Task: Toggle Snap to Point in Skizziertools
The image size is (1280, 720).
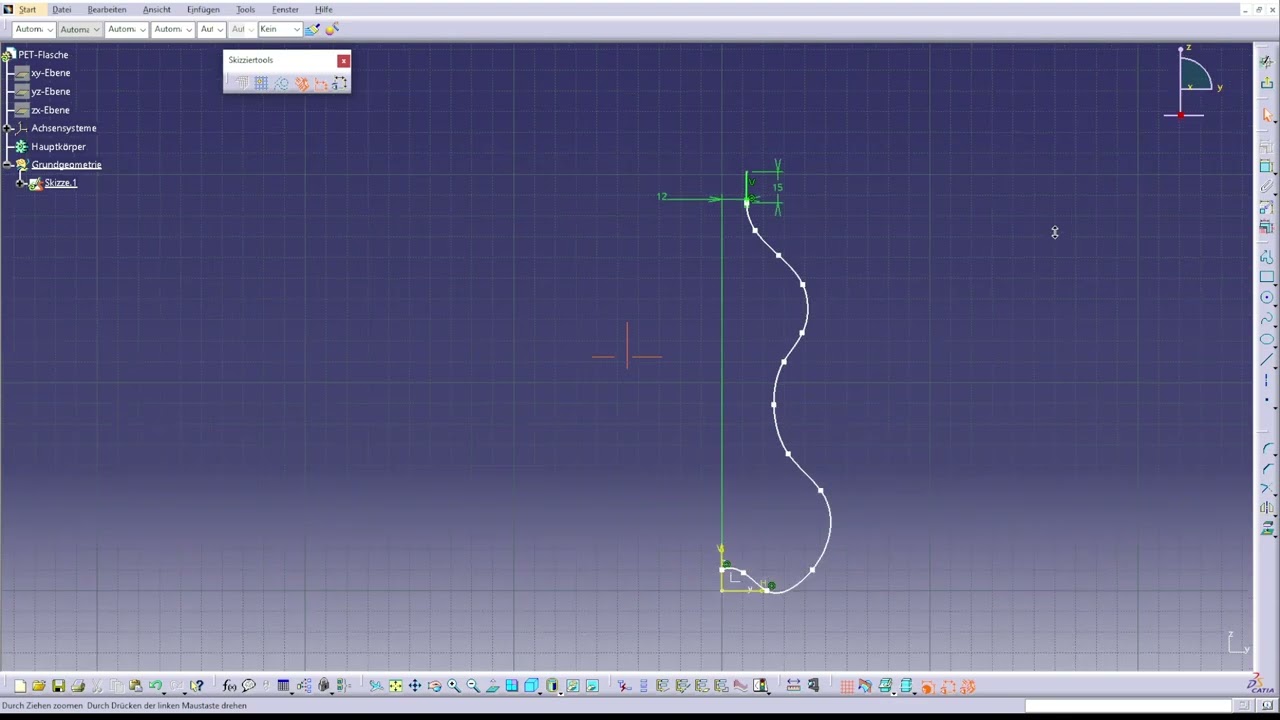Action: click(x=261, y=83)
